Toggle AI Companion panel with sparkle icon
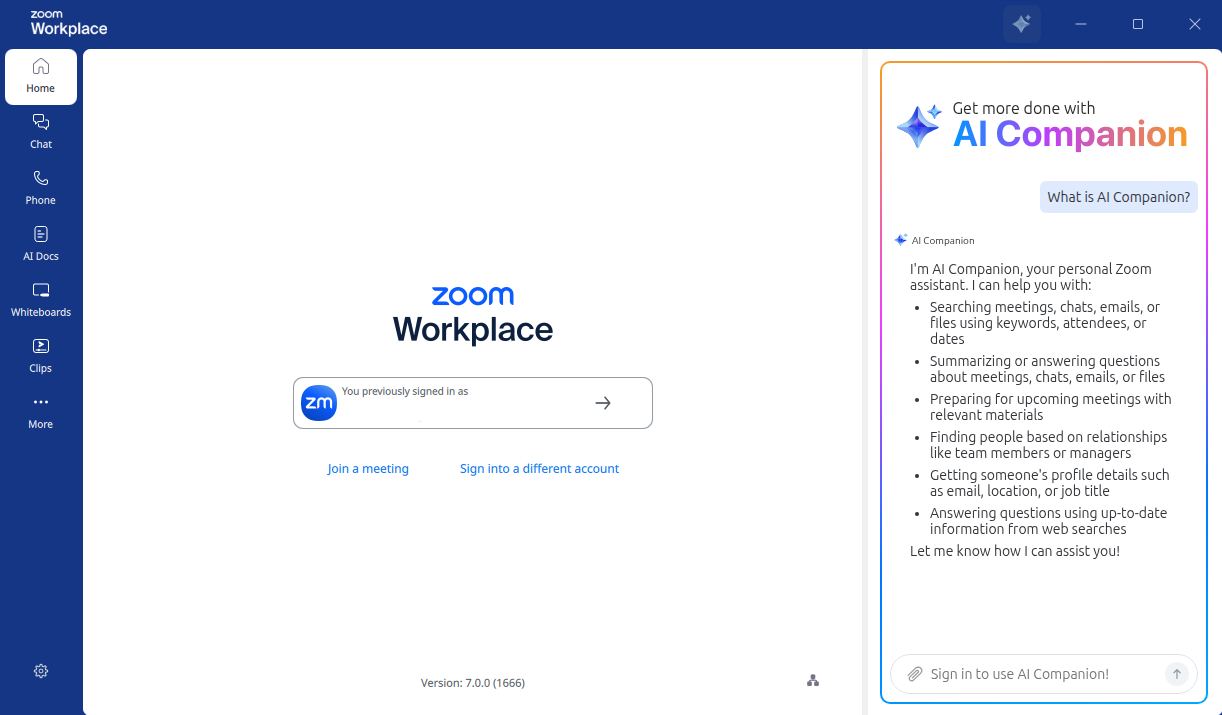Viewport: 1222px width, 715px height. (1021, 24)
